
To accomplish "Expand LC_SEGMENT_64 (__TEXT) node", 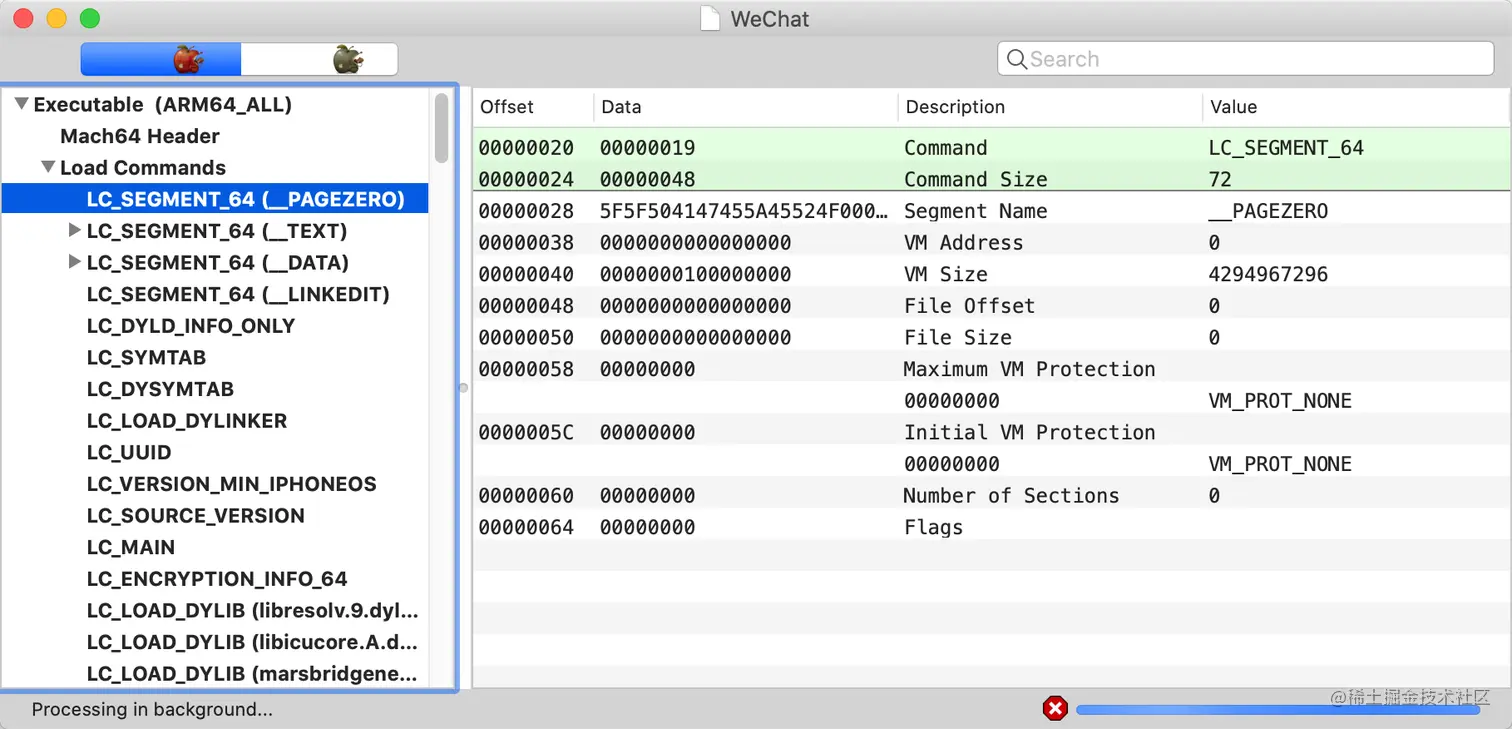I will tap(74, 230).
